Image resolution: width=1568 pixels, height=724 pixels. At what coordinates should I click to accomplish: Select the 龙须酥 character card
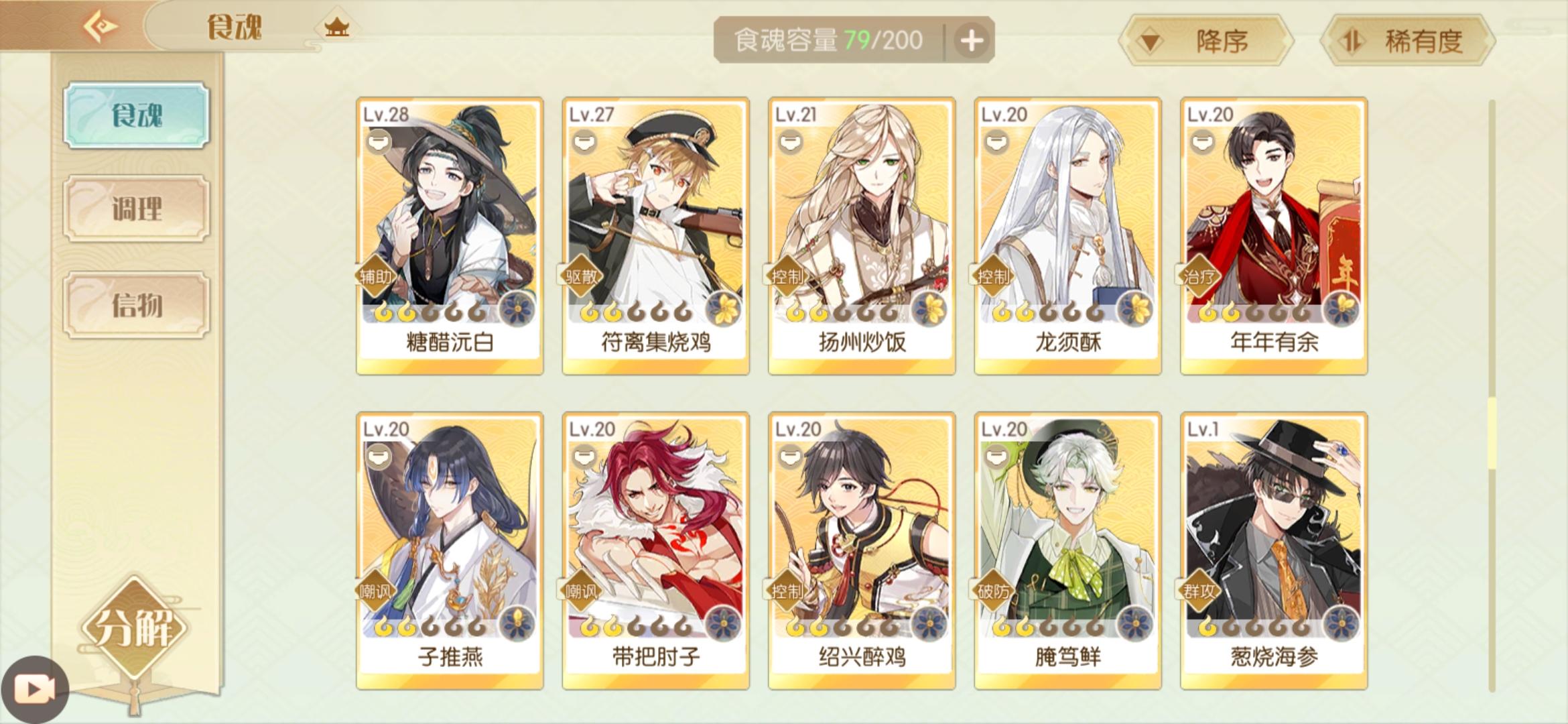[x=1068, y=236]
